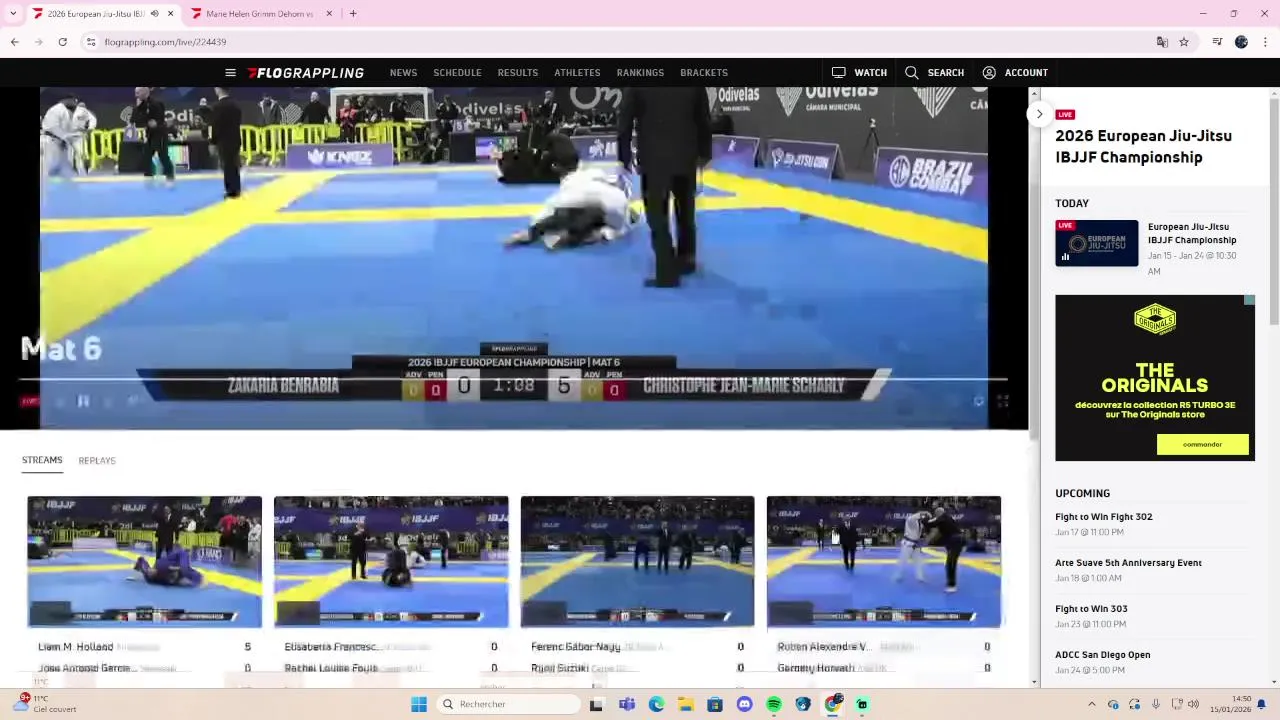Screen dimensions: 1280x720
Task: Click the 2026 European Jiu-Jitsu IBJJF Championship heading
Action: pos(1143,146)
